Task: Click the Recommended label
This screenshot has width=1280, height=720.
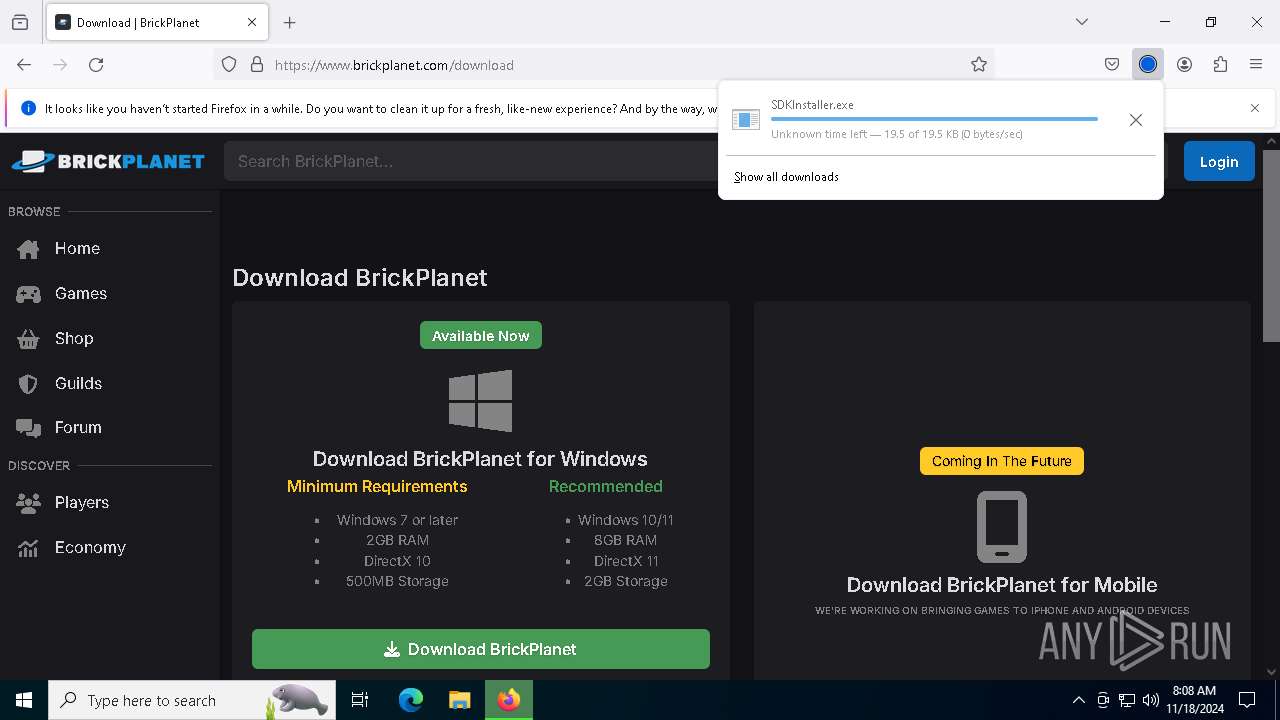Action: click(606, 486)
